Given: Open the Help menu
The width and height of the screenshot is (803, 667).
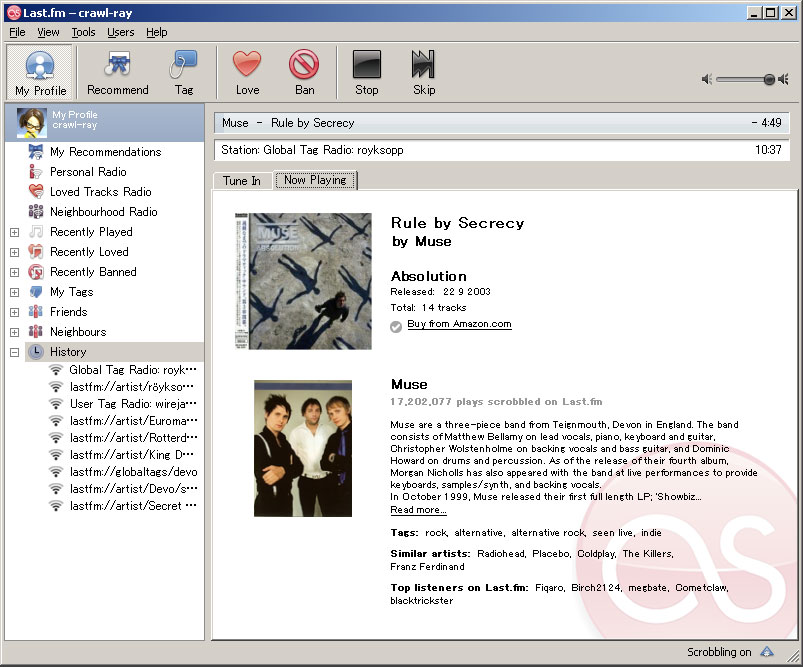Looking at the screenshot, I should pyautogui.click(x=157, y=32).
